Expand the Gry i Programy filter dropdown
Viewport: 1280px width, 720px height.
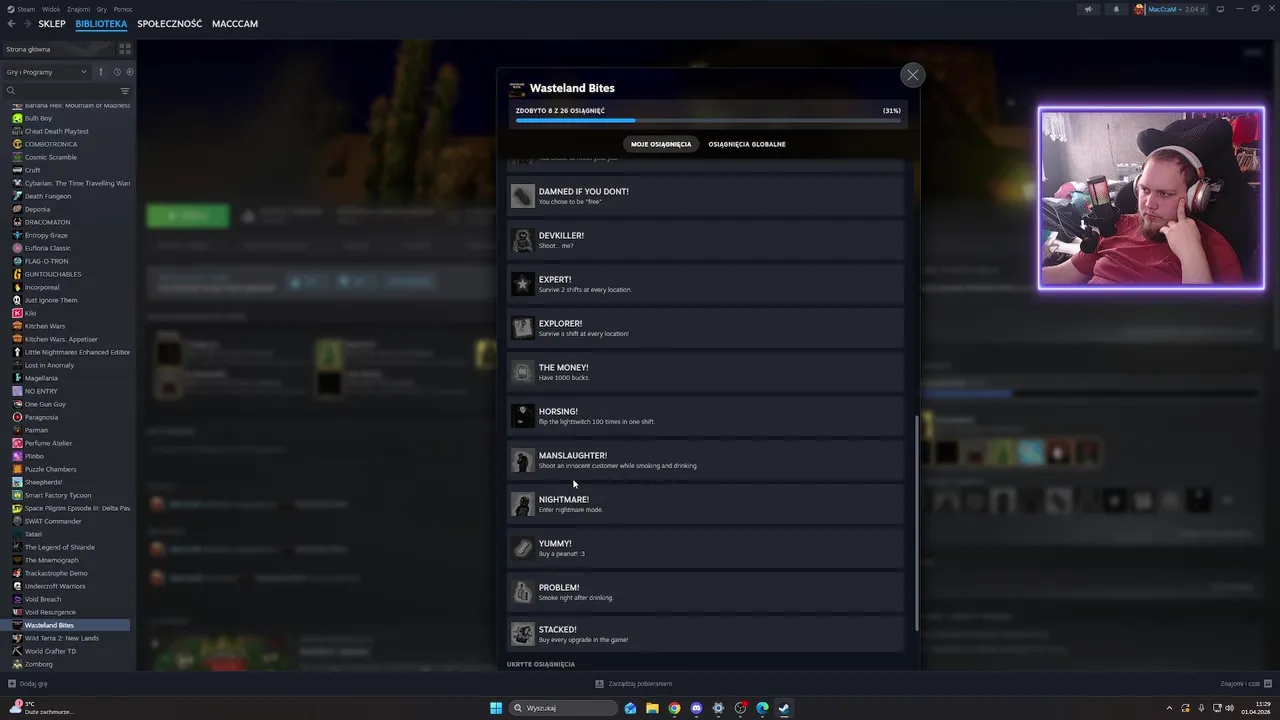[46, 72]
